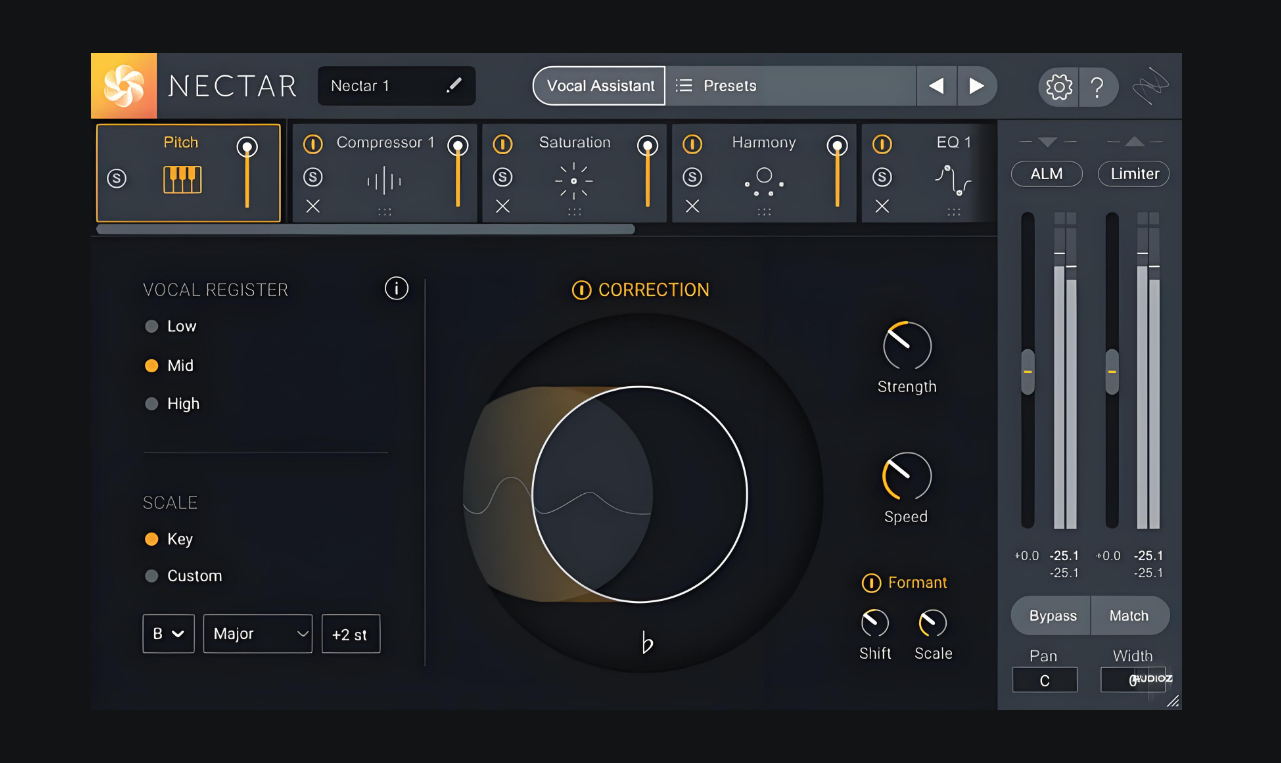Toggle Formant power button
Viewport: 1281px width, 763px height.
click(871, 583)
